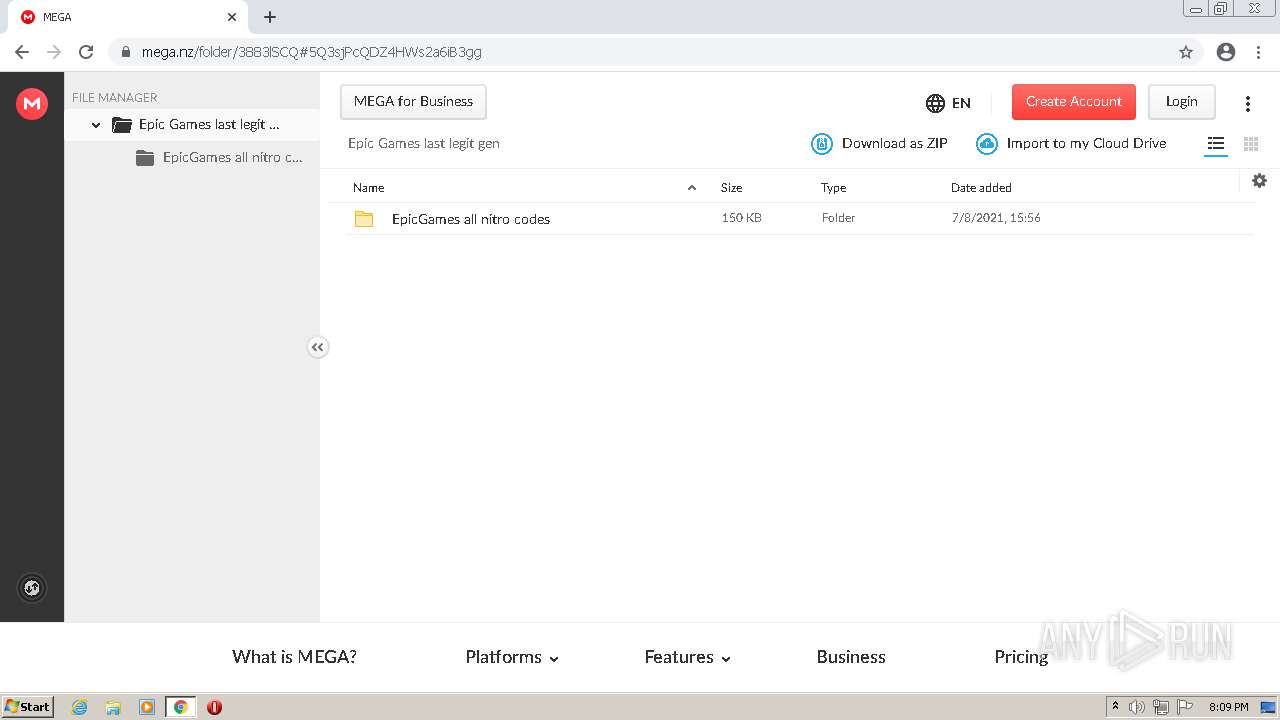This screenshot has width=1280, height=720.
Task: Launch Internet Explorer from taskbar
Action: [80, 707]
